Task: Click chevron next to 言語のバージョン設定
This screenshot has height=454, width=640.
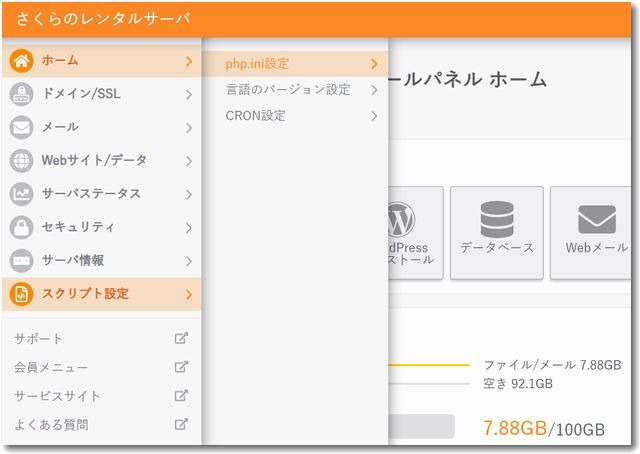Action: 374,90
